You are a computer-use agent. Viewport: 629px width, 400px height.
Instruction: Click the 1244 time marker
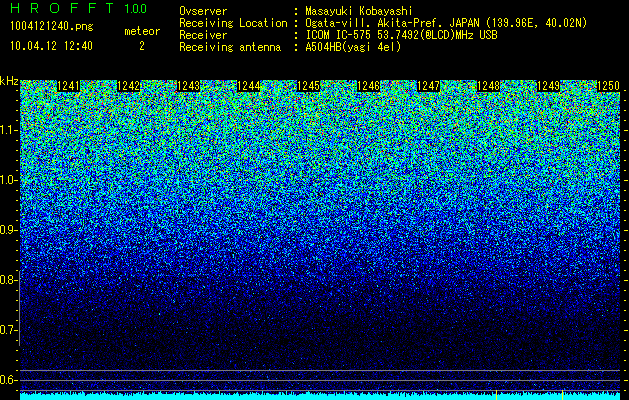point(249,86)
